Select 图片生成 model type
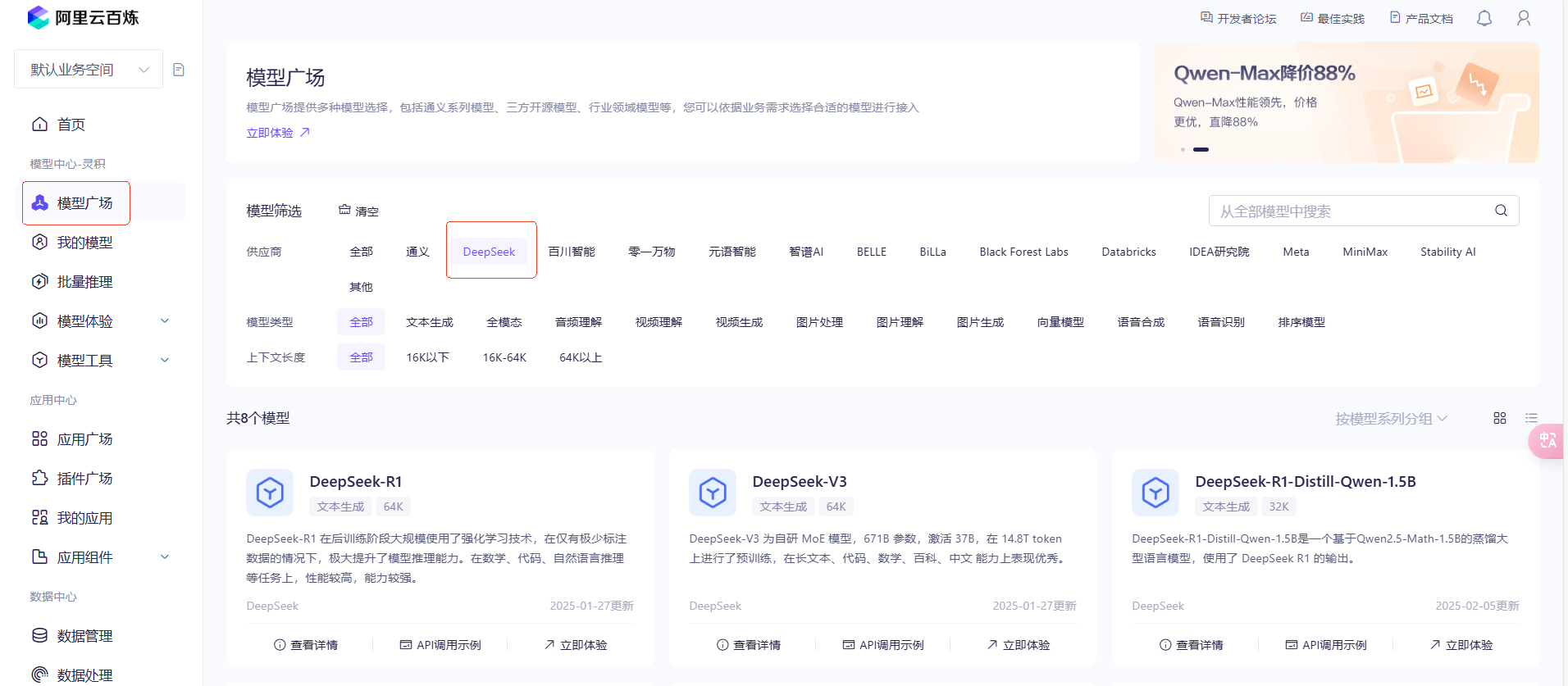The width and height of the screenshot is (1568, 686). tap(980, 322)
